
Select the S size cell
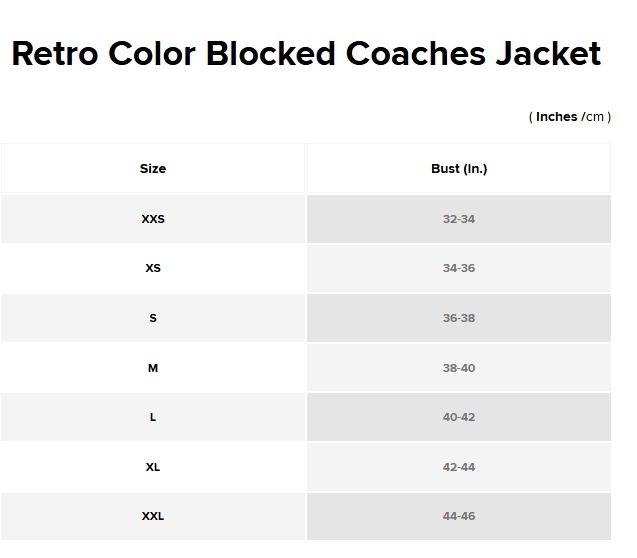pos(153,318)
